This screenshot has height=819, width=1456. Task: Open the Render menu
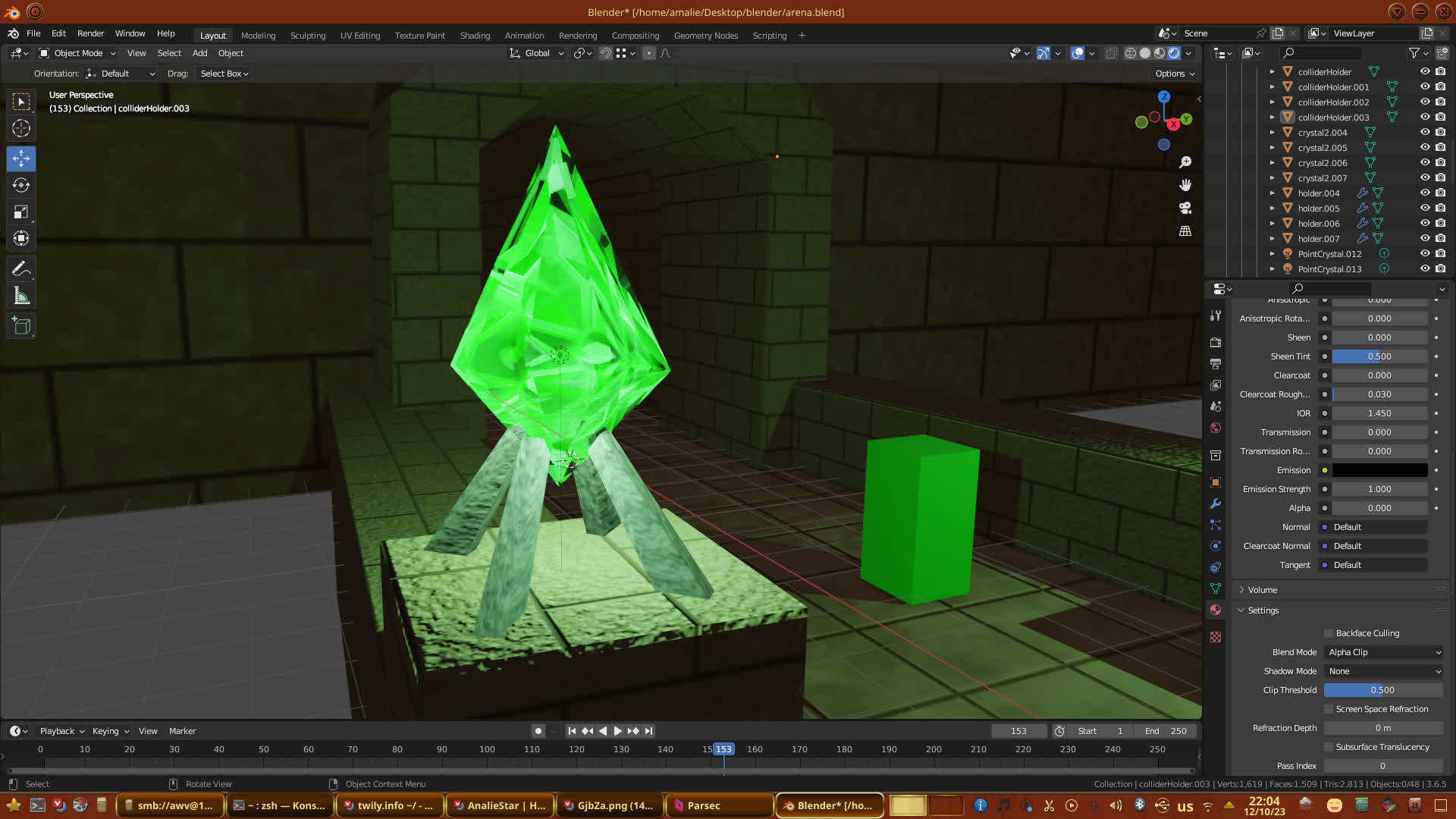[90, 33]
